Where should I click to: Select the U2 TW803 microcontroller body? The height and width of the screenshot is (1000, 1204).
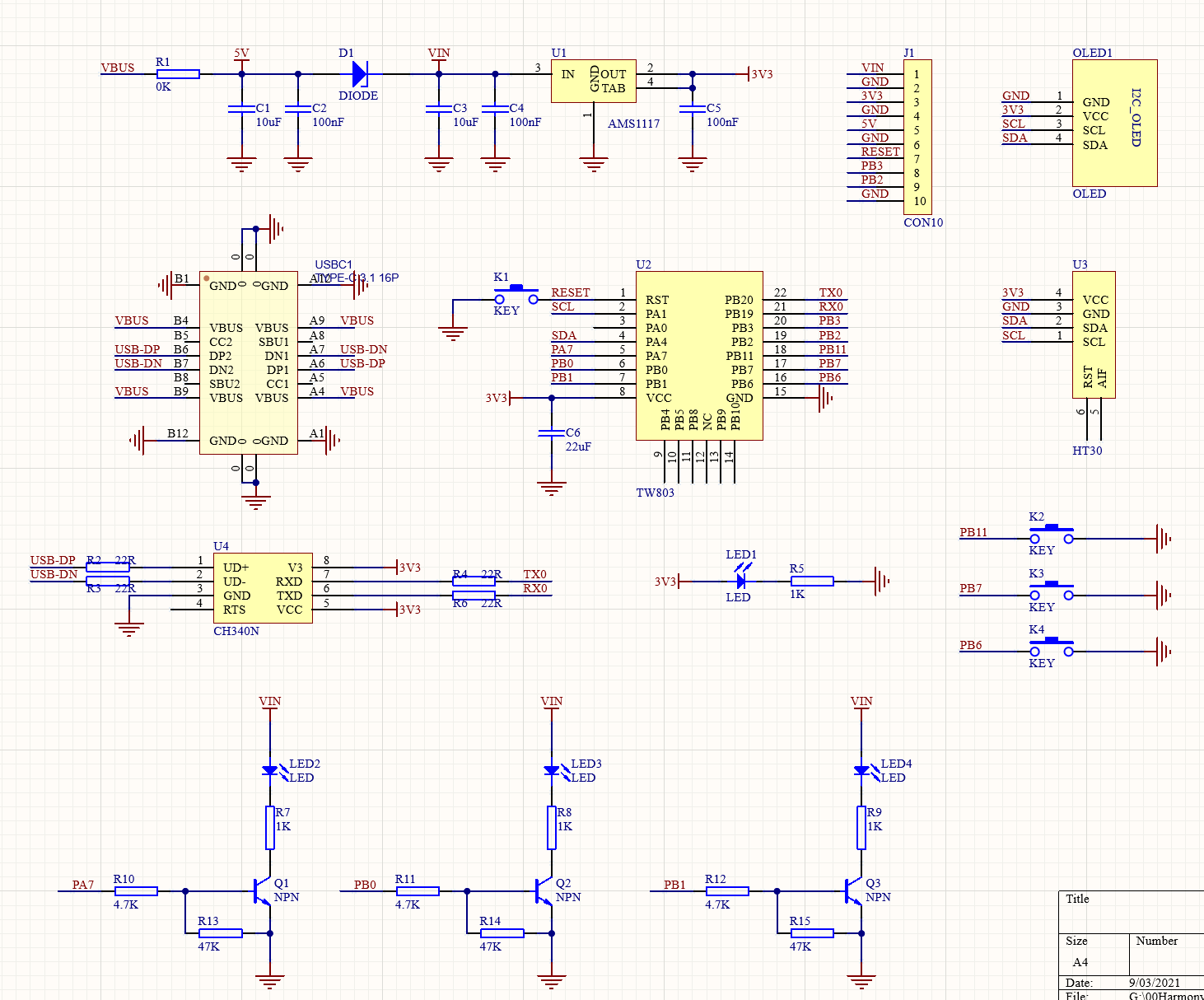[699, 356]
